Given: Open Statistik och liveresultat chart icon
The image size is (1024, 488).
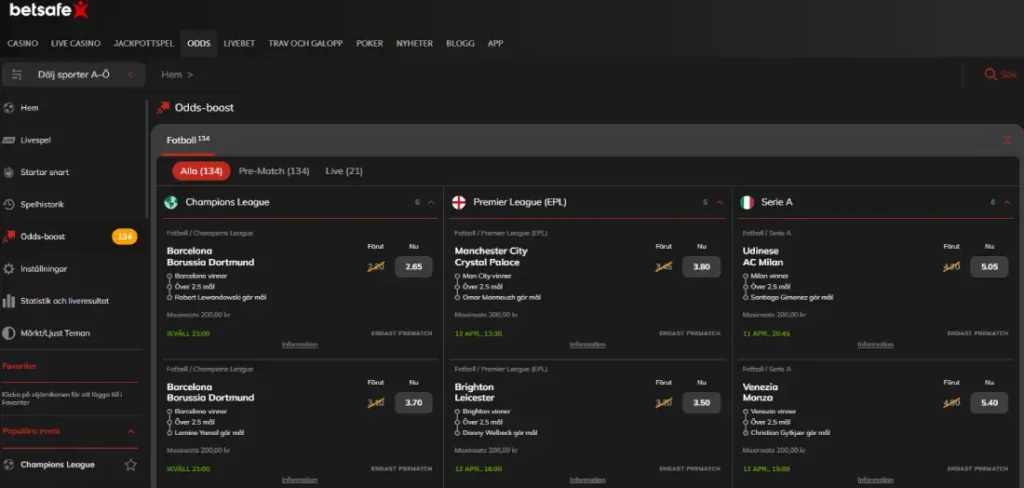Looking at the screenshot, I should coord(9,300).
